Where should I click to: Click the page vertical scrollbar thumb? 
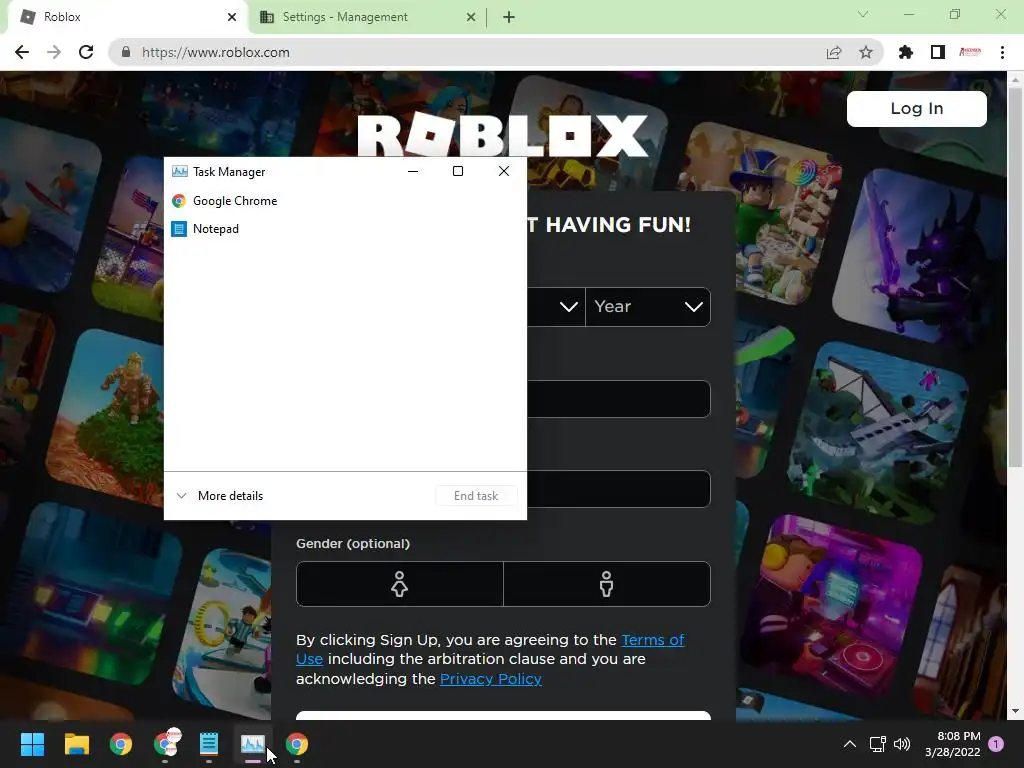pos(1015,277)
